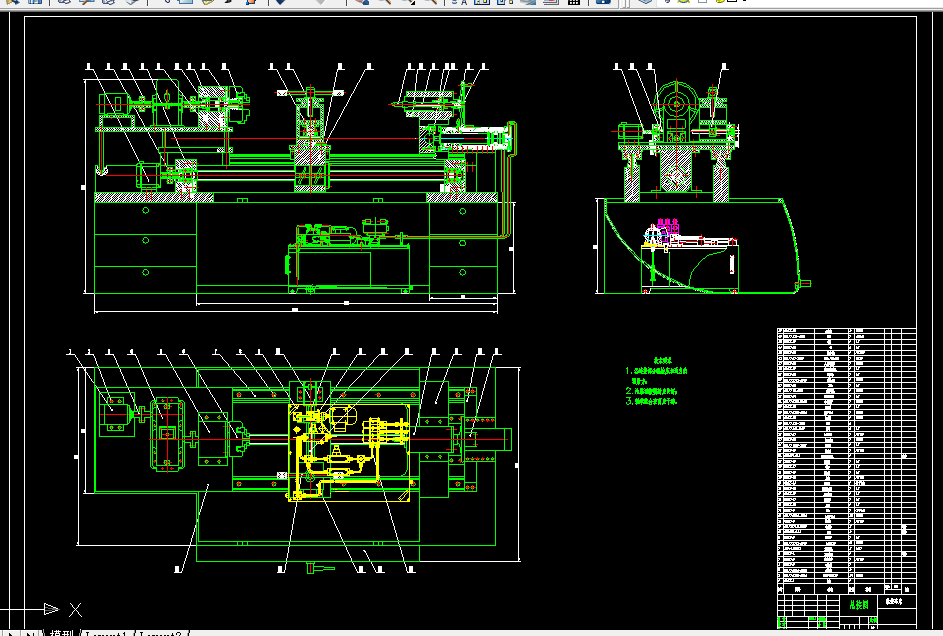The image size is (943, 636).
Task: Select technical requirement line starting with 2.
Action: [x=651, y=391]
